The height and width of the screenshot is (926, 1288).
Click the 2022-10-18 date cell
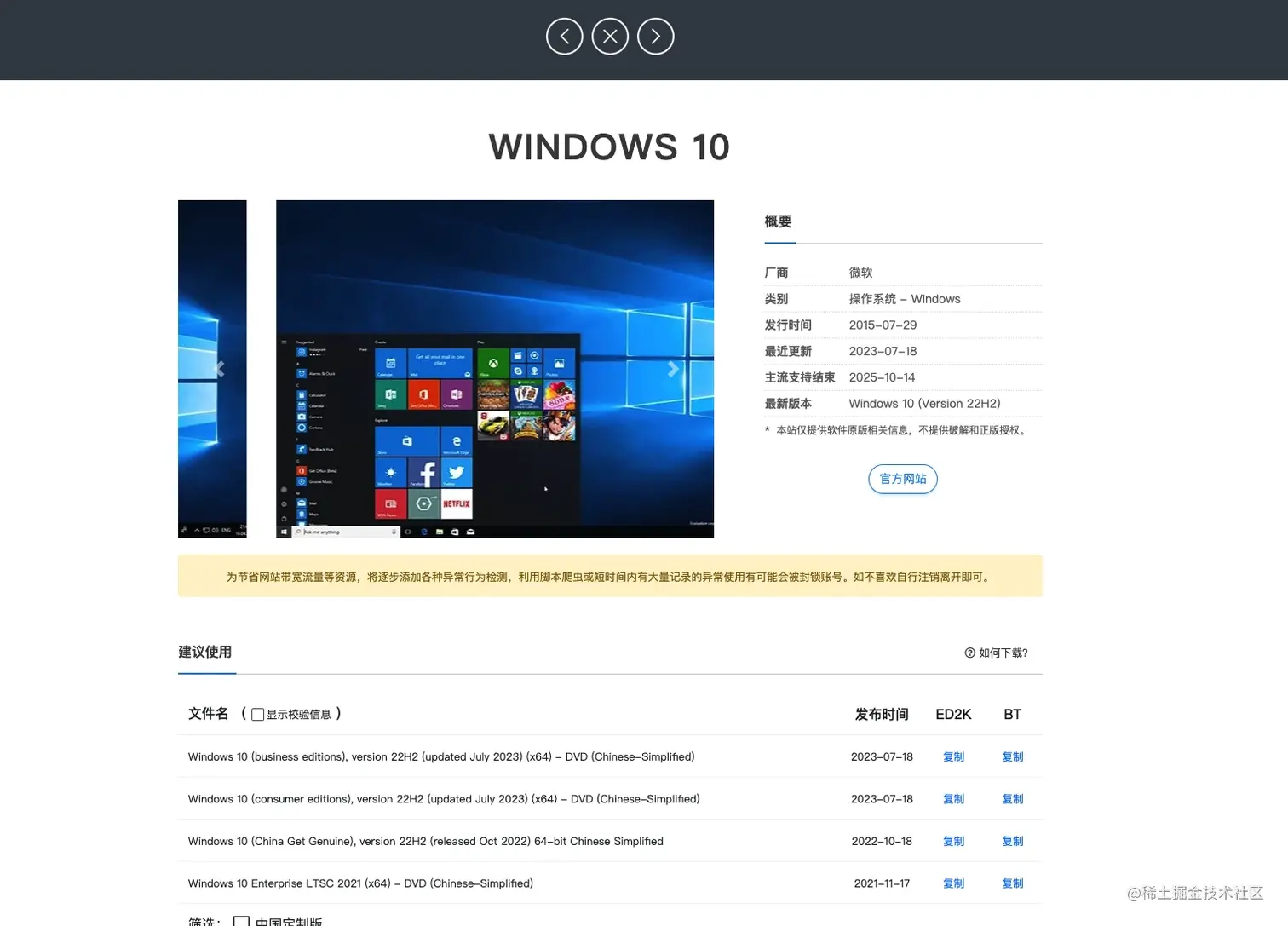click(882, 841)
